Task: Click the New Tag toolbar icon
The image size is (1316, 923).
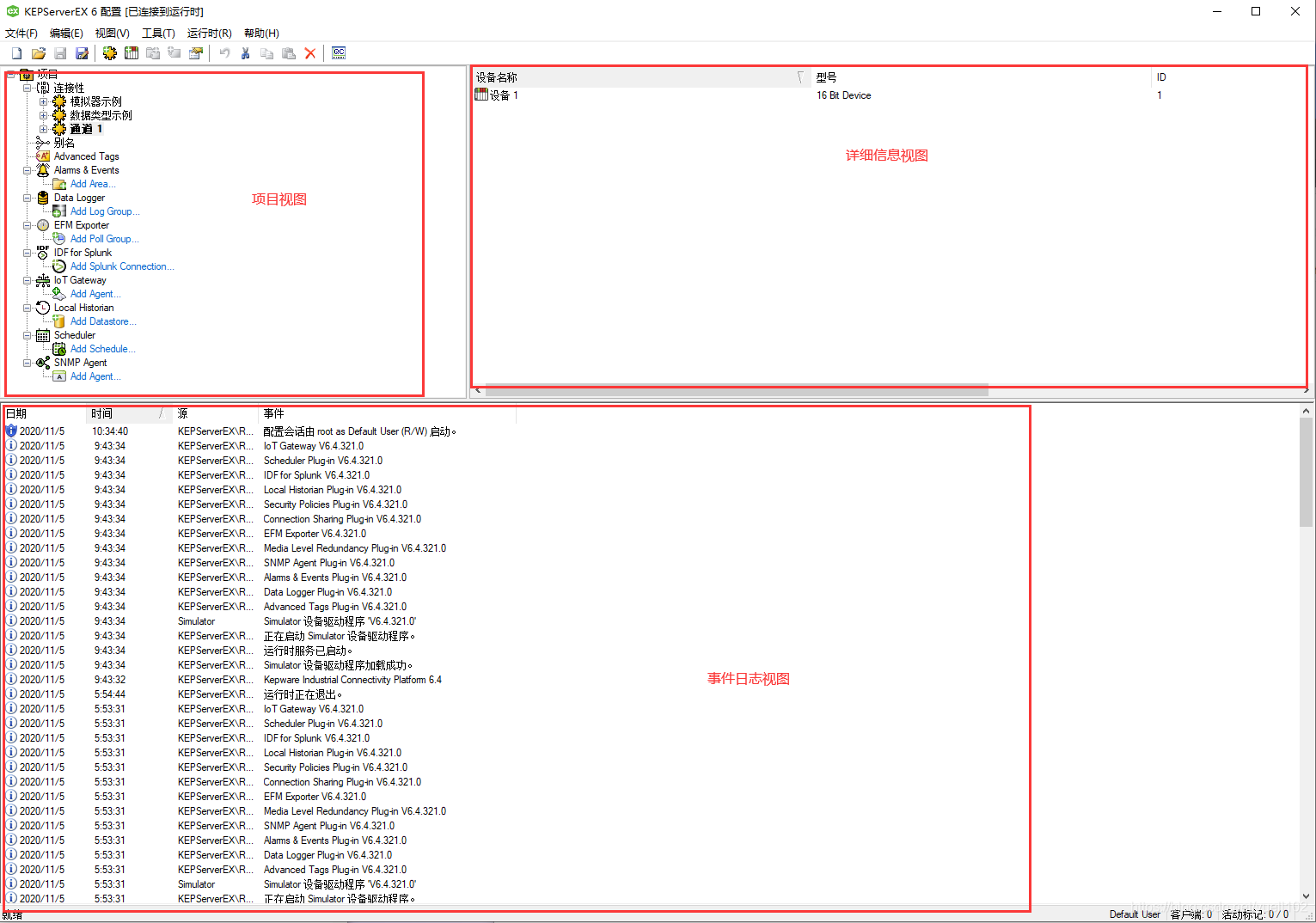Action: coord(174,53)
